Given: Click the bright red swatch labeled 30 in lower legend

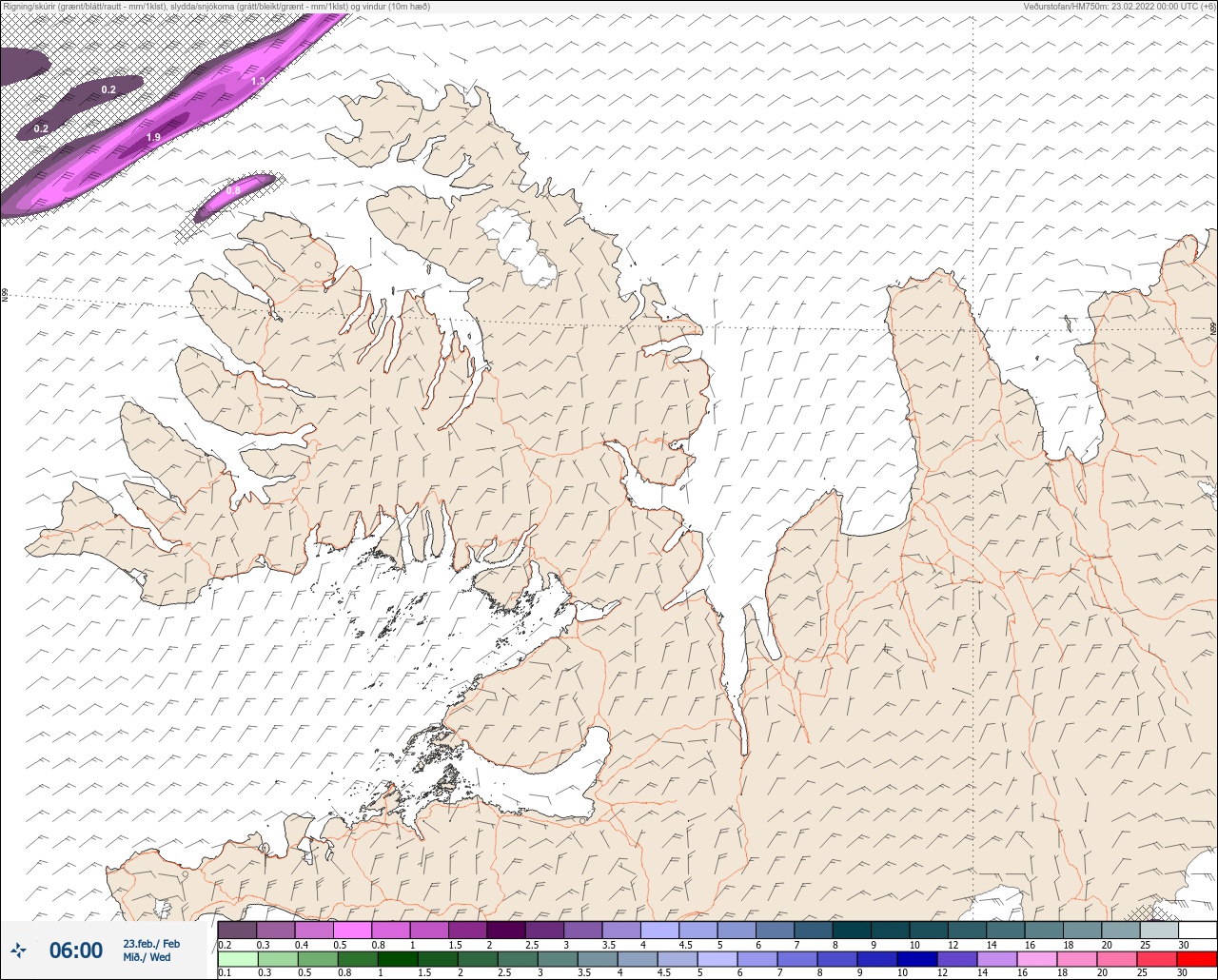Looking at the screenshot, I should pos(1197,958).
